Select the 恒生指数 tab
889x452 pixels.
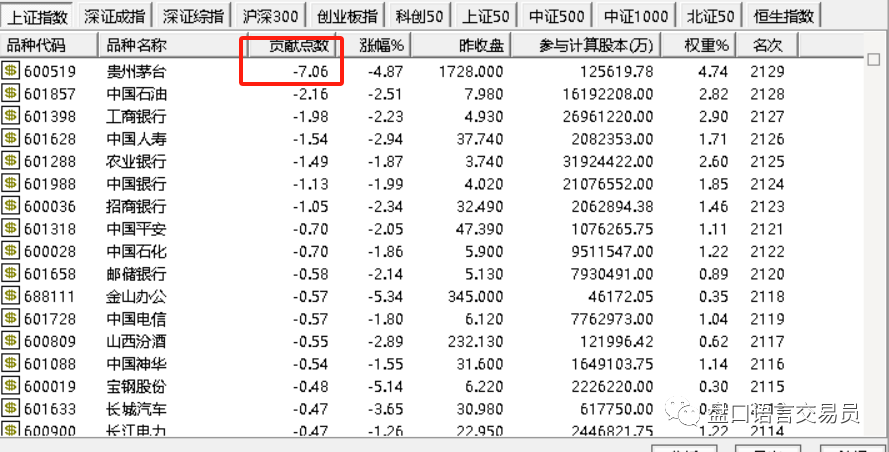784,16
